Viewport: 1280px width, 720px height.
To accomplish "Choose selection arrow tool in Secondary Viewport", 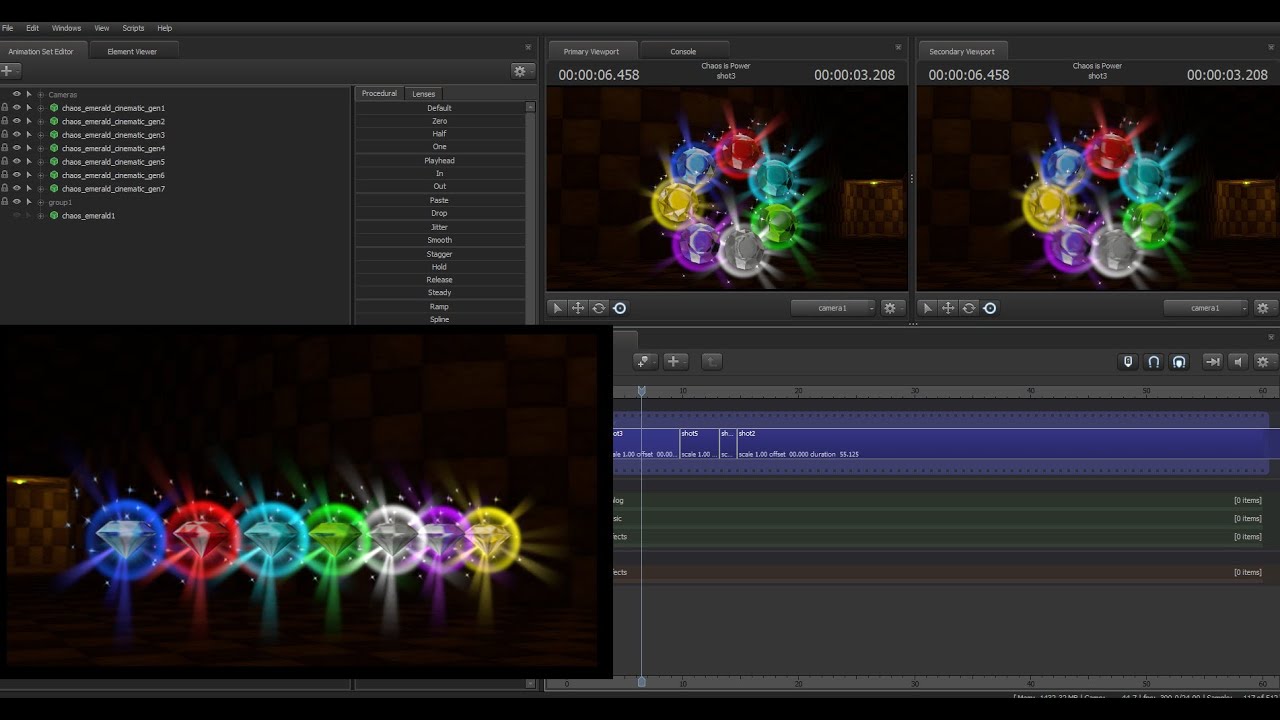I will [927, 308].
